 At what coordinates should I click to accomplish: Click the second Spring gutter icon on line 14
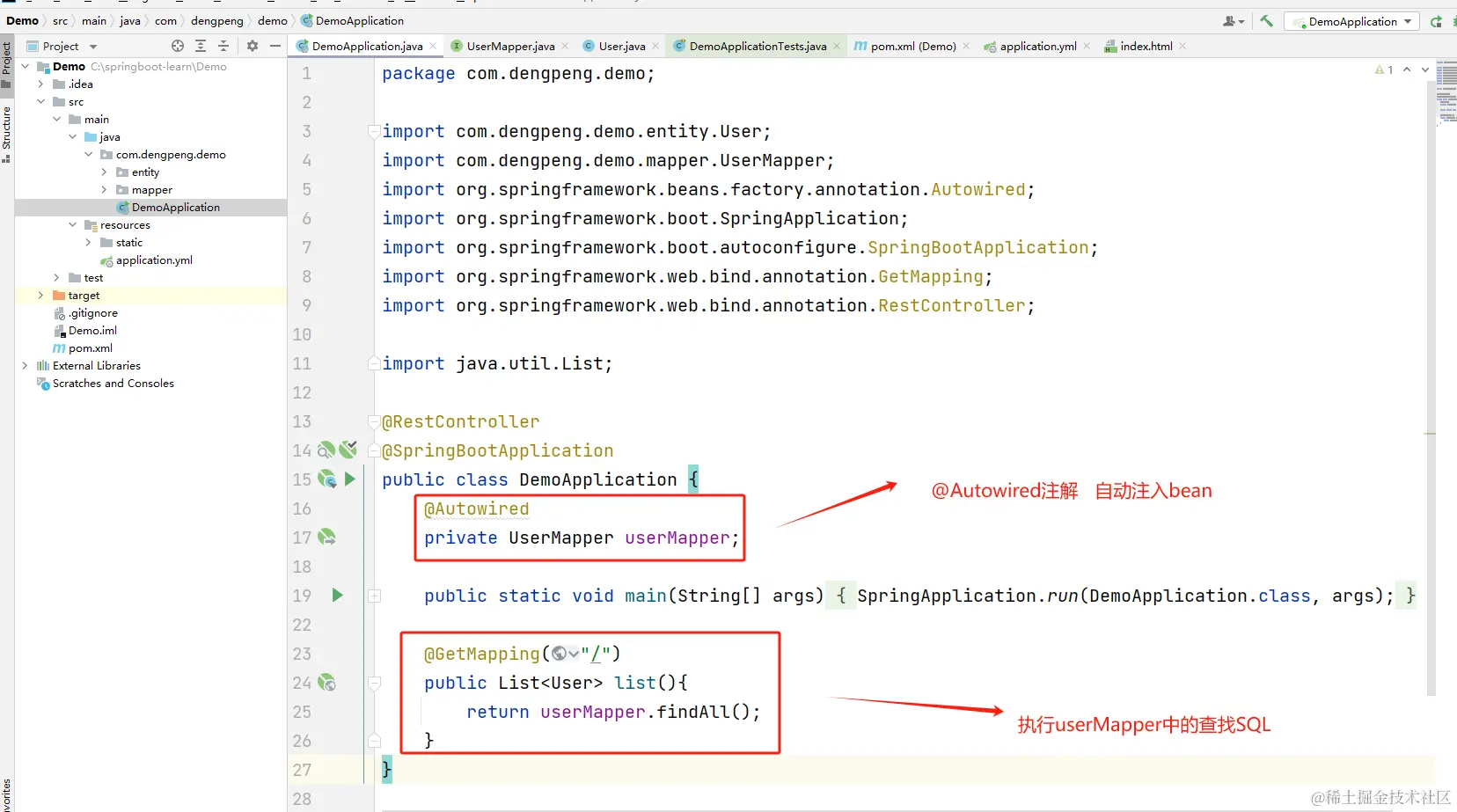348,450
